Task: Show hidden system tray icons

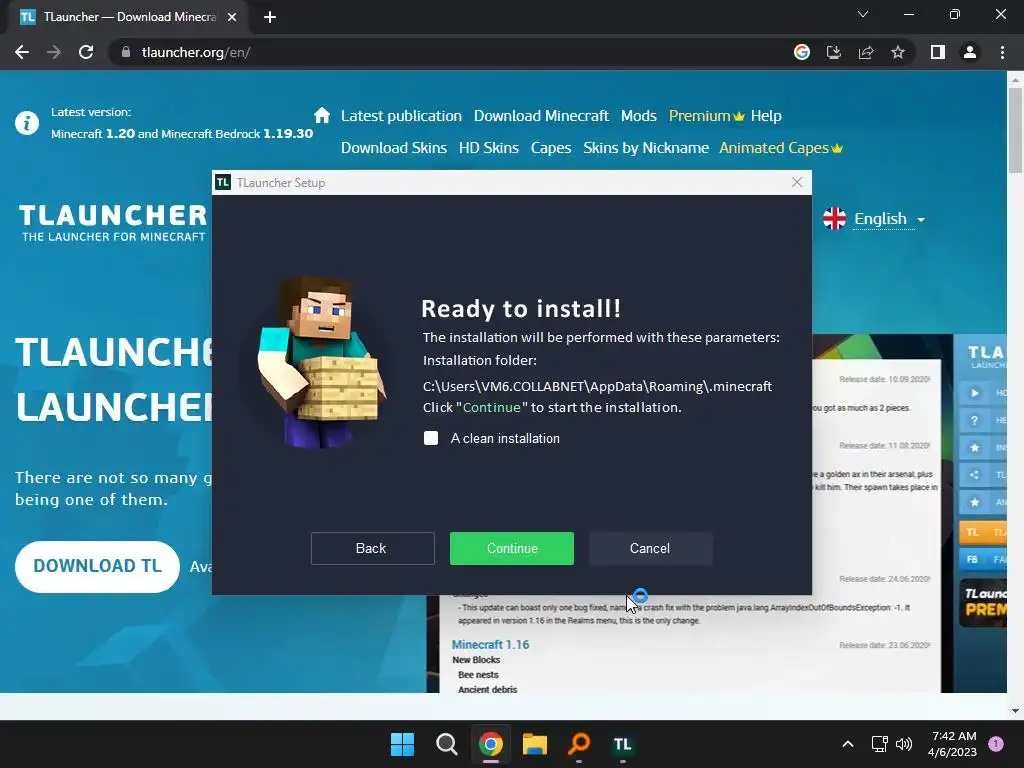Action: 848,744
